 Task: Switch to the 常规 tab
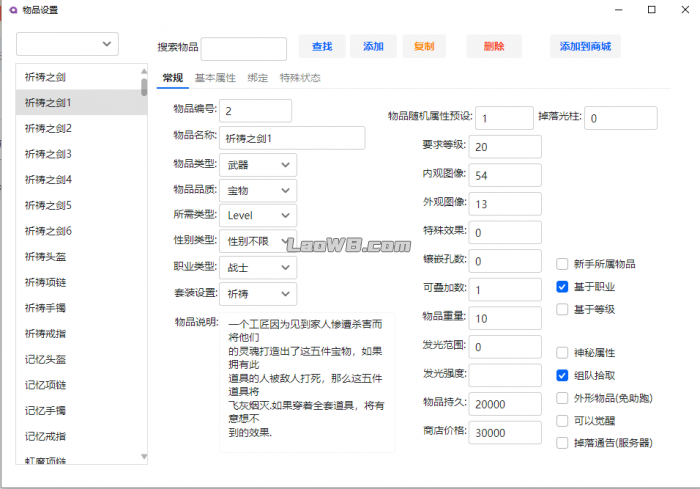click(x=173, y=78)
